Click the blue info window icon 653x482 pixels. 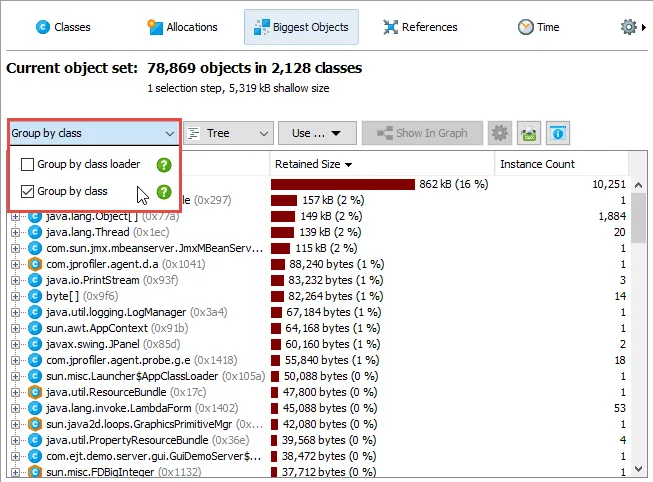point(558,133)
